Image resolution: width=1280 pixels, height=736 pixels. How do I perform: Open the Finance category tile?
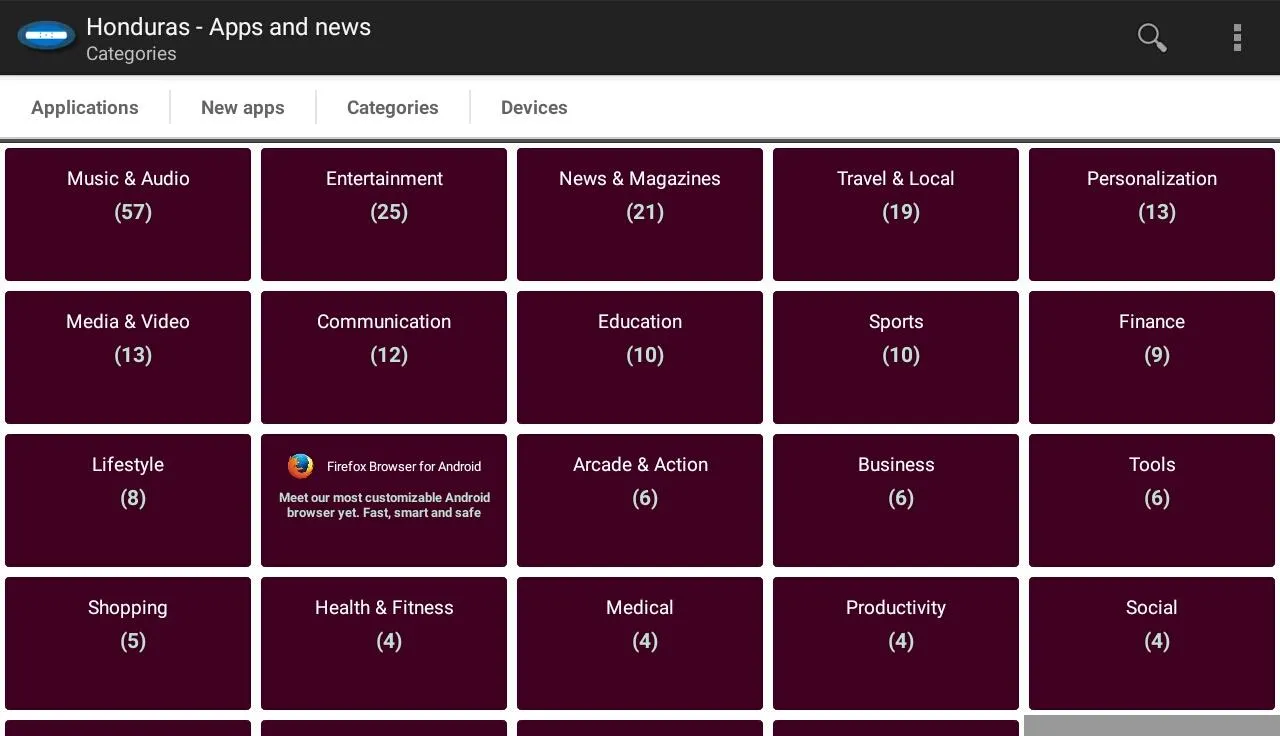click(x=1152, y=357)
